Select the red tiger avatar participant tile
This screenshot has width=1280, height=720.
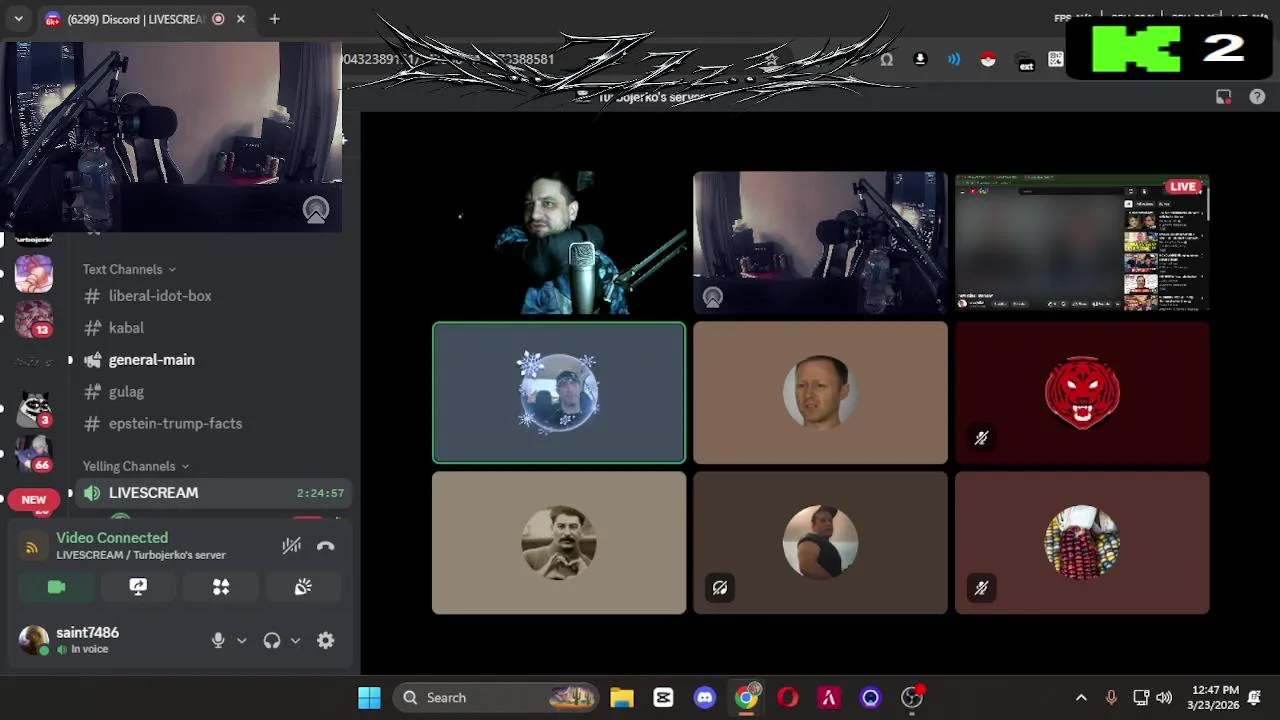(1082, 393)
